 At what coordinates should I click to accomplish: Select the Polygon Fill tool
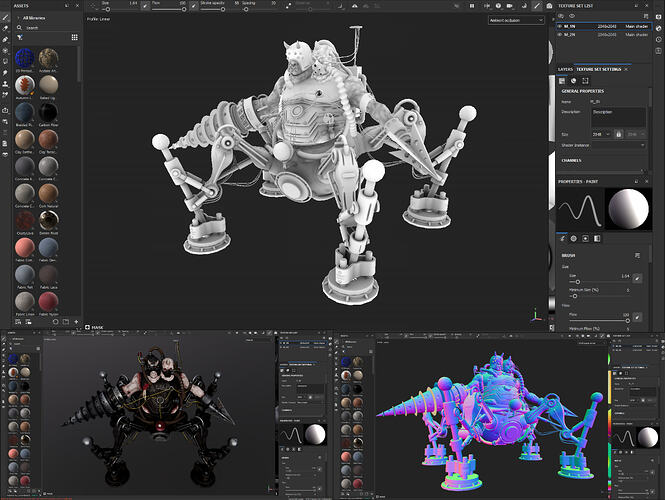5,50
